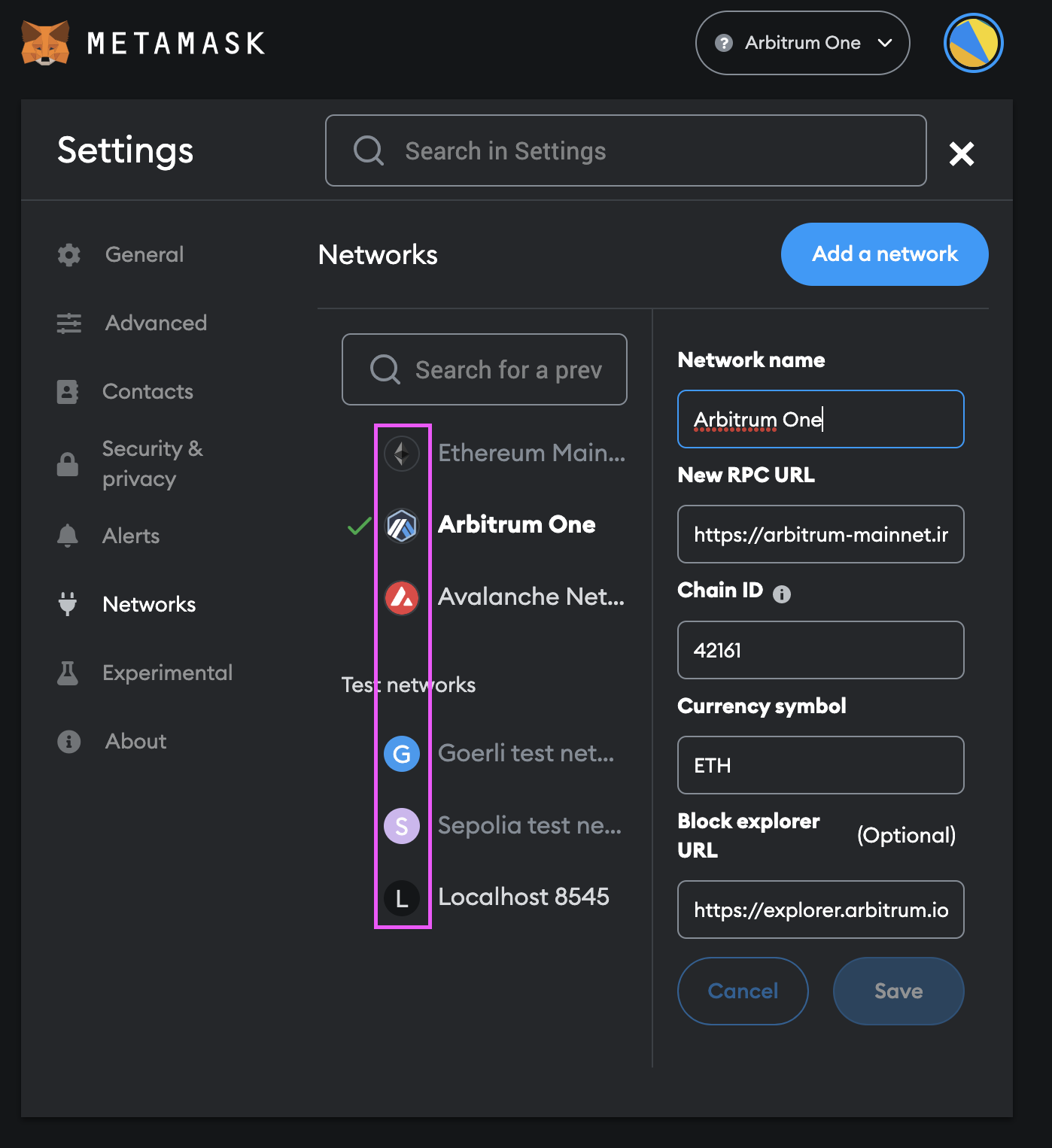Click the Sepolia test network icon
The height and width of the screenshot is (1148, 1052).
coord(402,825)
